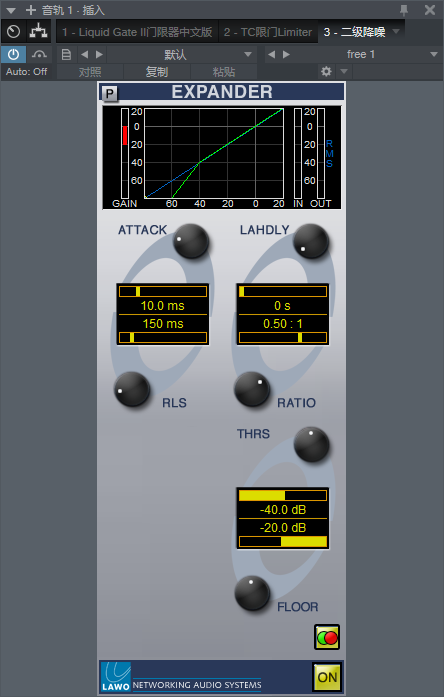
Task: Click the pin window icon
Action: [x=404, y=10]
